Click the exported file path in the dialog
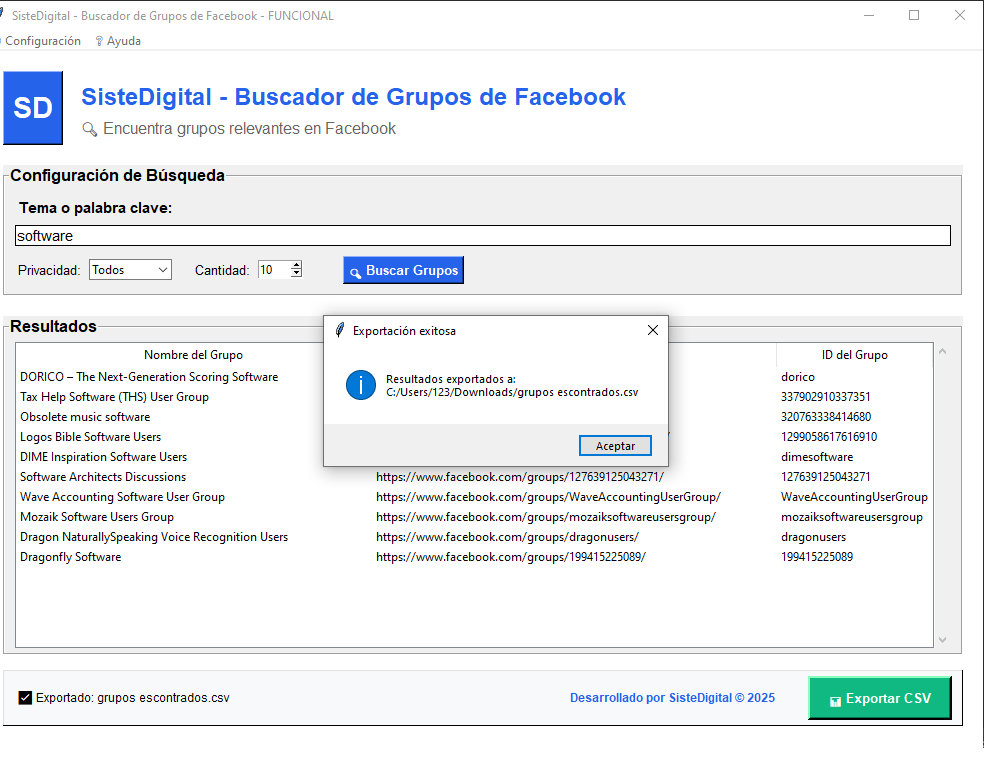 click(x=512, y=392)
